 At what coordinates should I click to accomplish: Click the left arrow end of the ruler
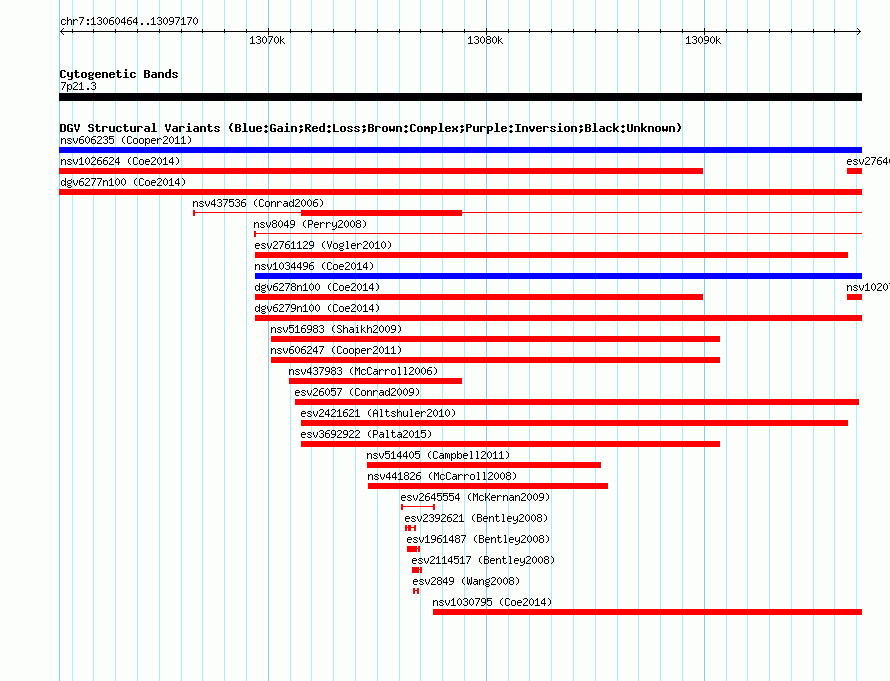click(62, 31)
